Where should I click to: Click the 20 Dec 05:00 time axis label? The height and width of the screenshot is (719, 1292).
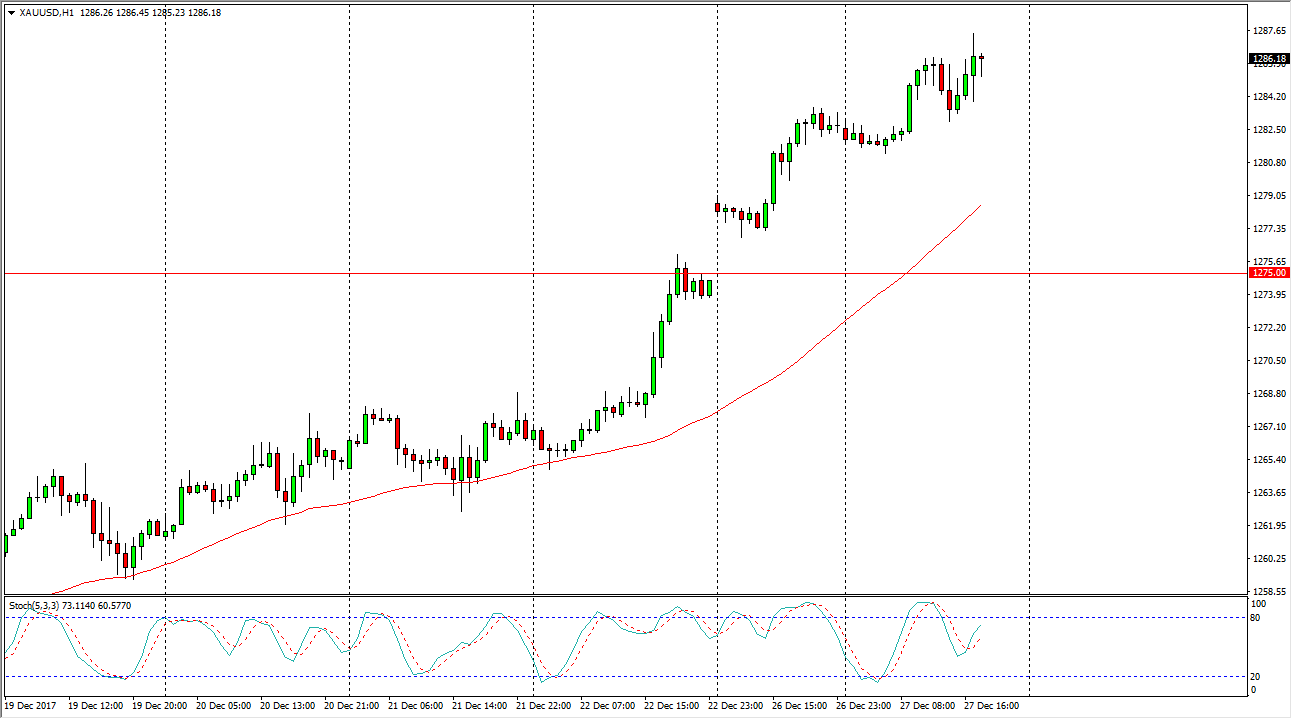pyautogui.click(x=225, y=705)
